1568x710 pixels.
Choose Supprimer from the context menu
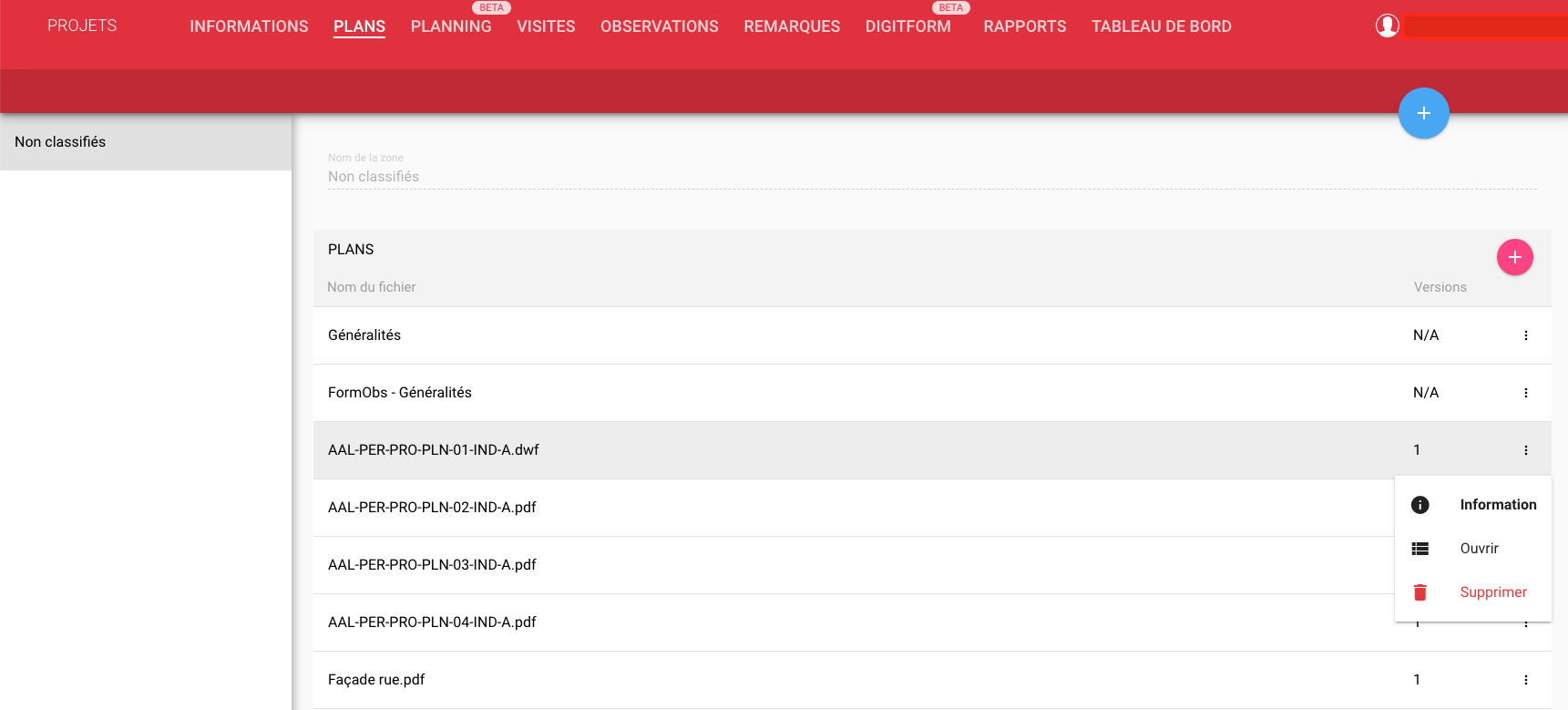pos(1492,592)
